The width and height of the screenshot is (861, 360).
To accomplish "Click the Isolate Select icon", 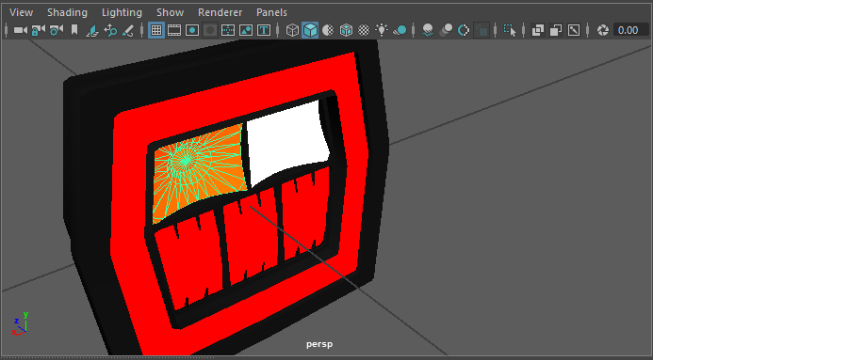I will [510, 30].
